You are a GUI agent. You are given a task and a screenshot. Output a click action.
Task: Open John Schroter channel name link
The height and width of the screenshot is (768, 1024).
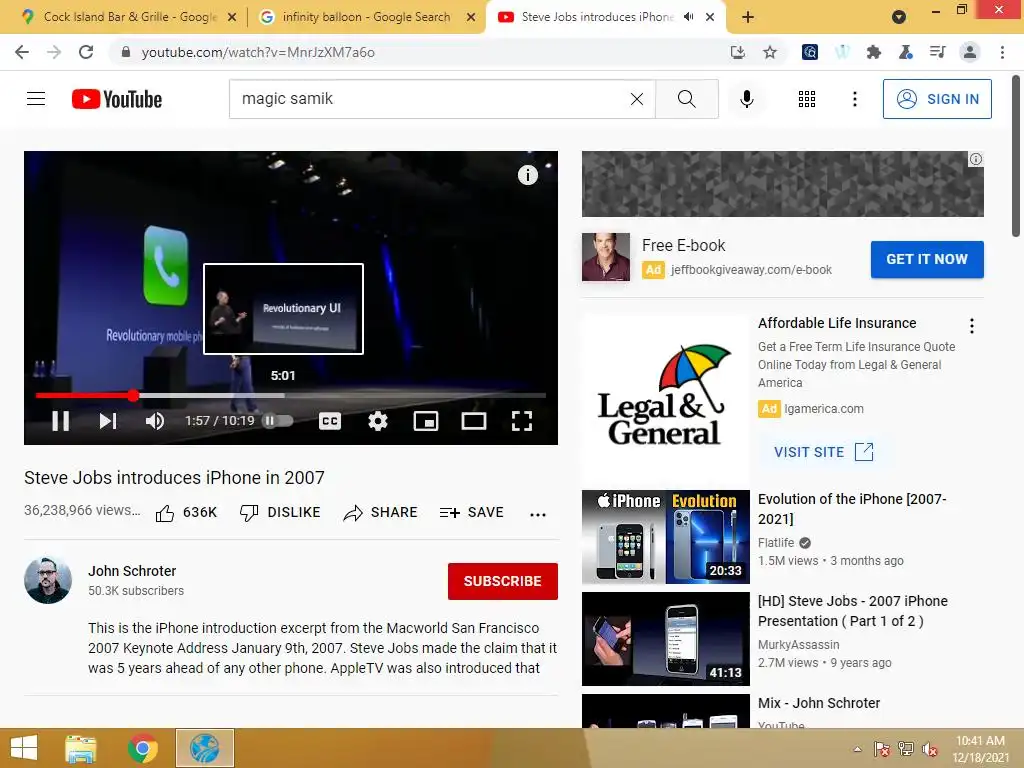(x=132, y=571)
